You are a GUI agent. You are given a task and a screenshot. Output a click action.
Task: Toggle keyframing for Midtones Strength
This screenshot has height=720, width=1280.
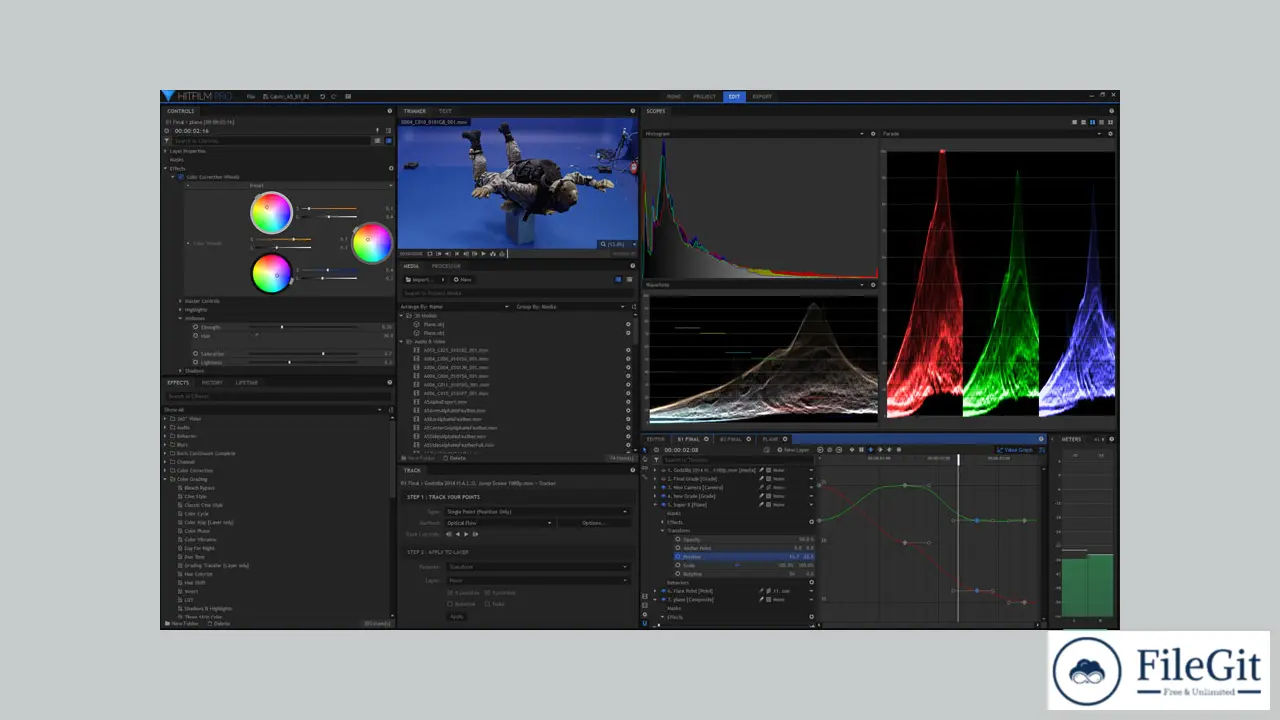point(195,327)
